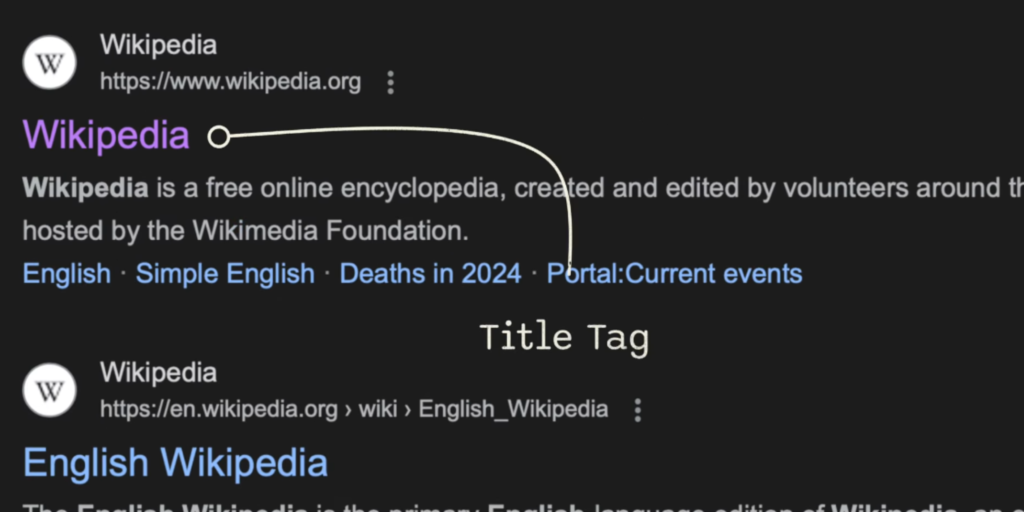Image resolution: width=1024 pixels, height=512 pixels.
Task: Follow the English sitelink
Action: click(67, 273)
